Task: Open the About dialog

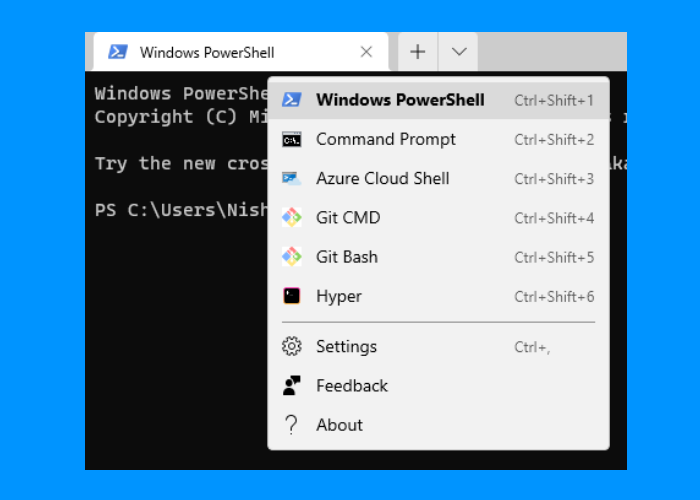Action: click(438, 425)
